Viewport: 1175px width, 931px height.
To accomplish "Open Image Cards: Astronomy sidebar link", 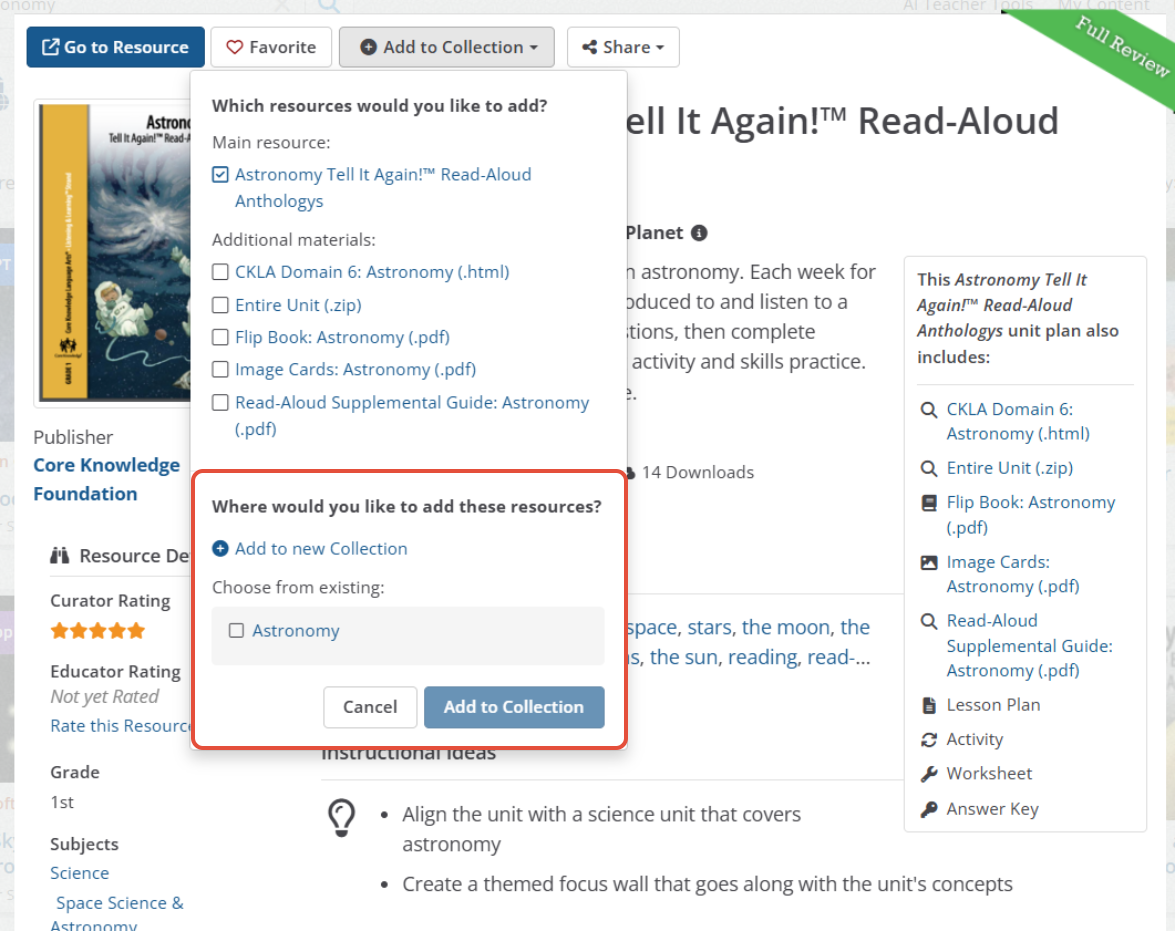I will 1012,574.
